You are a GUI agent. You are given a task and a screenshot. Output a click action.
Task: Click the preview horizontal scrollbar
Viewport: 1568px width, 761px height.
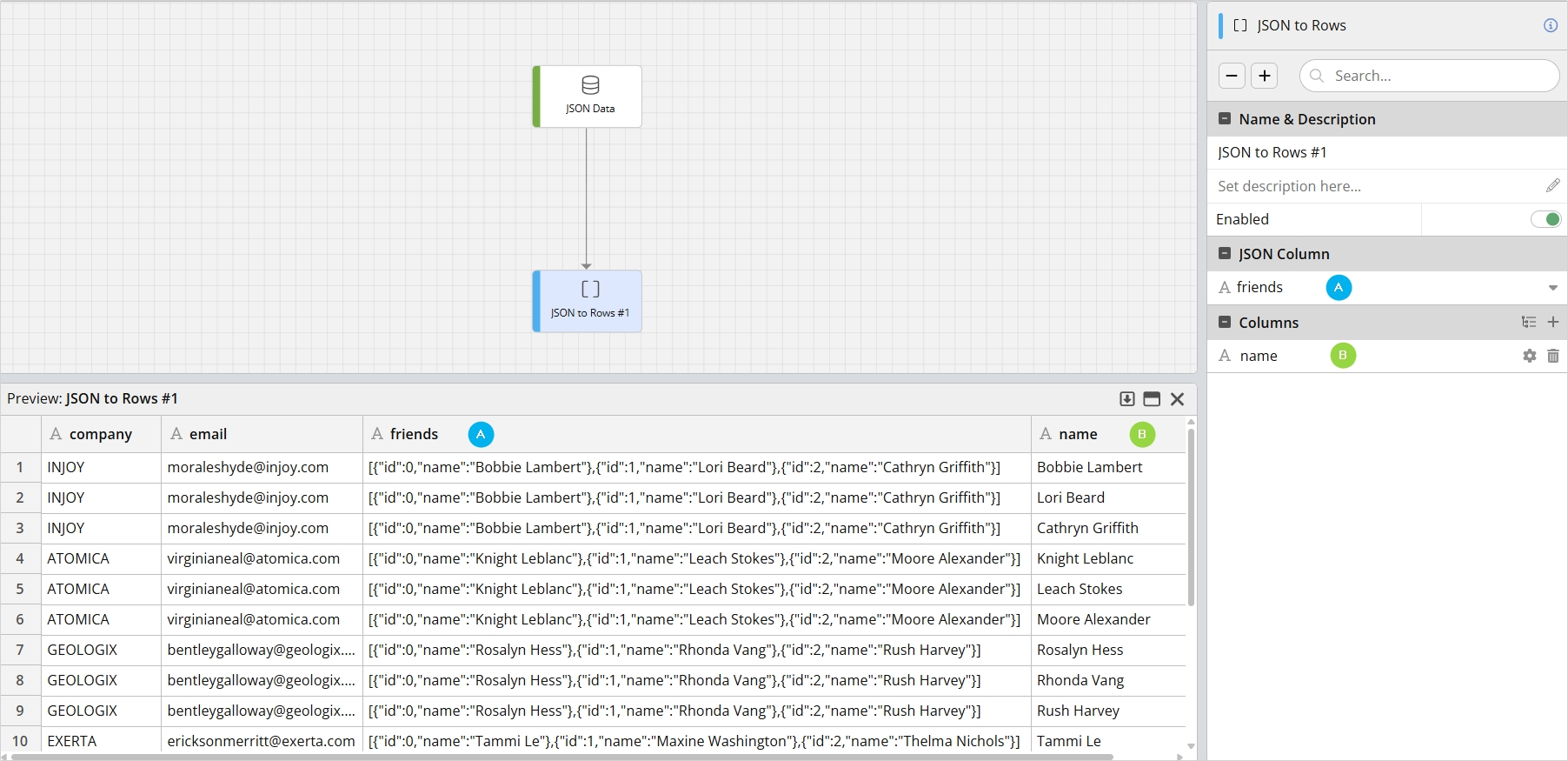pyautogui.click(x=562, y=758)
